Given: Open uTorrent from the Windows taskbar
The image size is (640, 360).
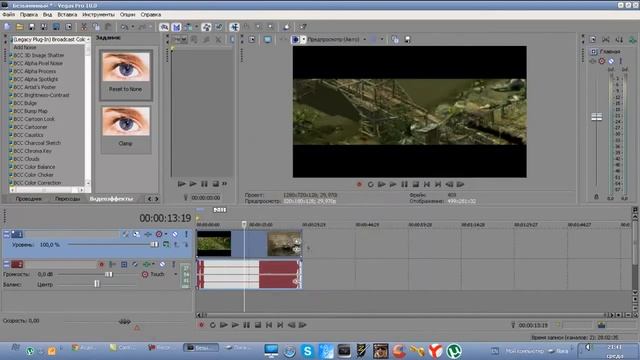Looking at the screenshot, I should 453,351.
